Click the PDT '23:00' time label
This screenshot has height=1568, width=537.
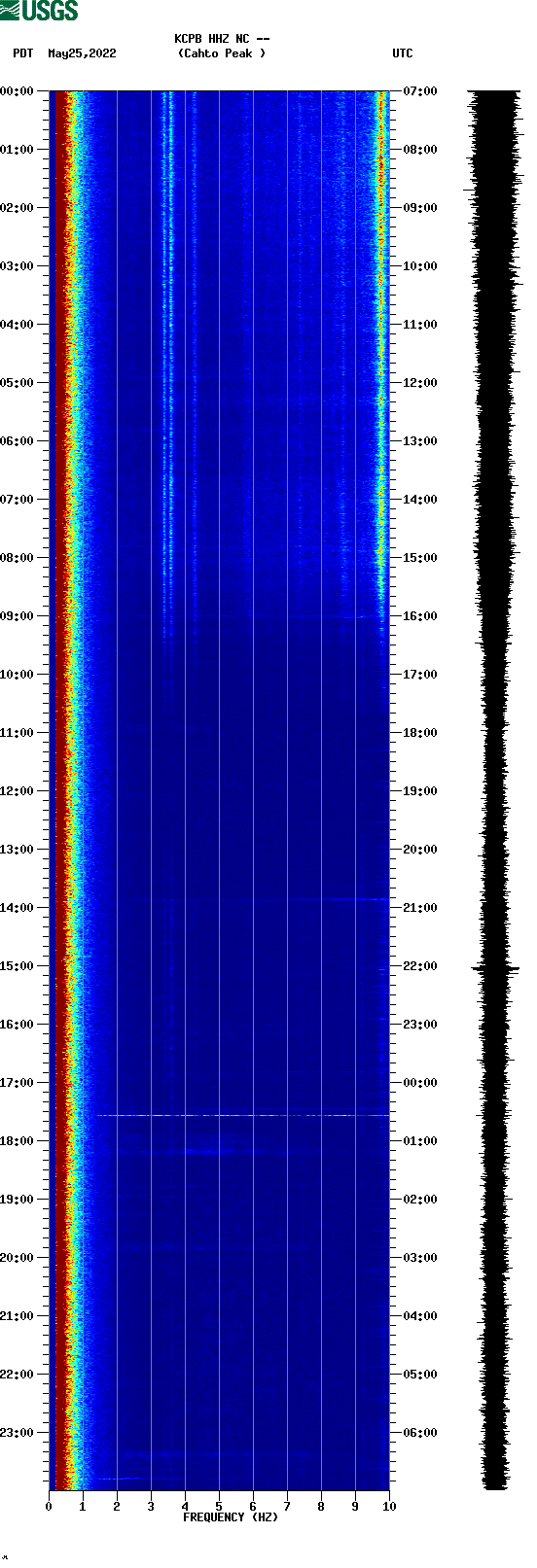18,1433
